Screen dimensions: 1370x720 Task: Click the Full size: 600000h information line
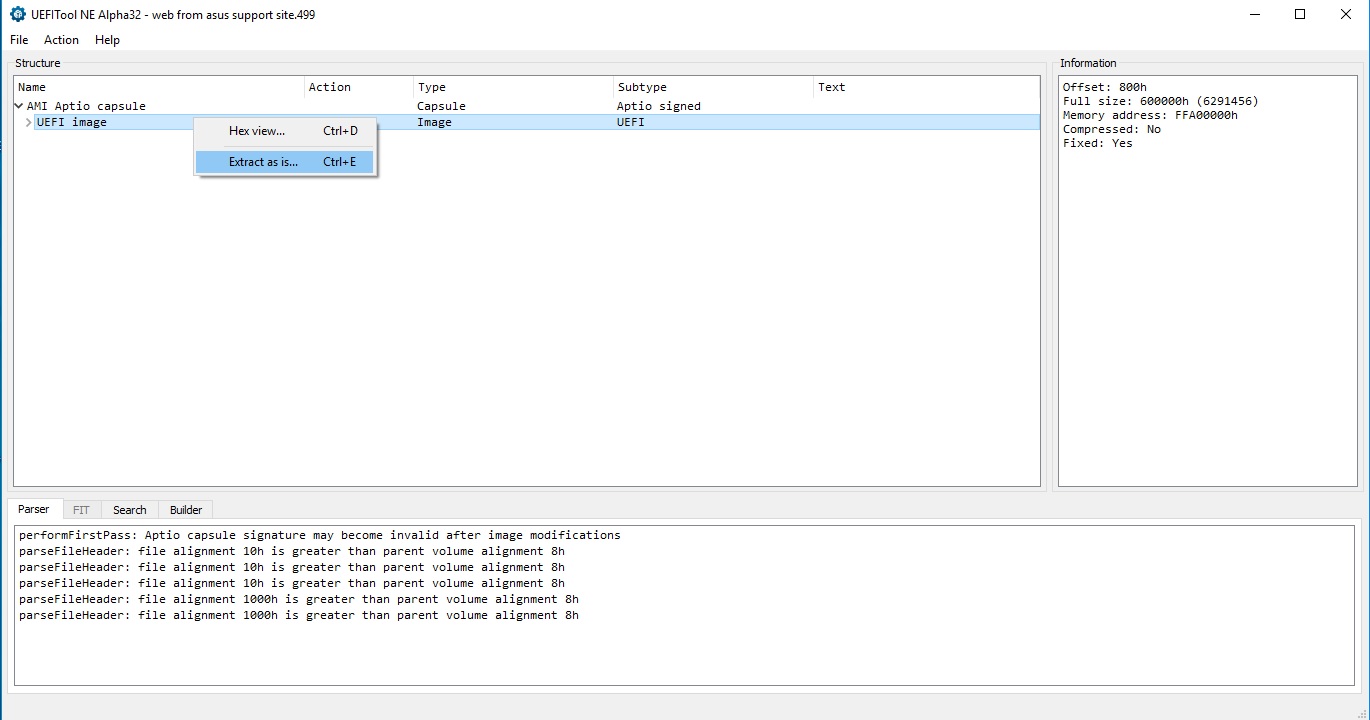1161,101
